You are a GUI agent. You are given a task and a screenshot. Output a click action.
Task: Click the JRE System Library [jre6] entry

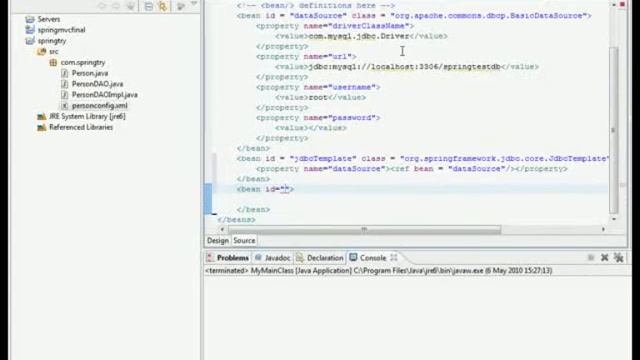click(x=87, y=116)
